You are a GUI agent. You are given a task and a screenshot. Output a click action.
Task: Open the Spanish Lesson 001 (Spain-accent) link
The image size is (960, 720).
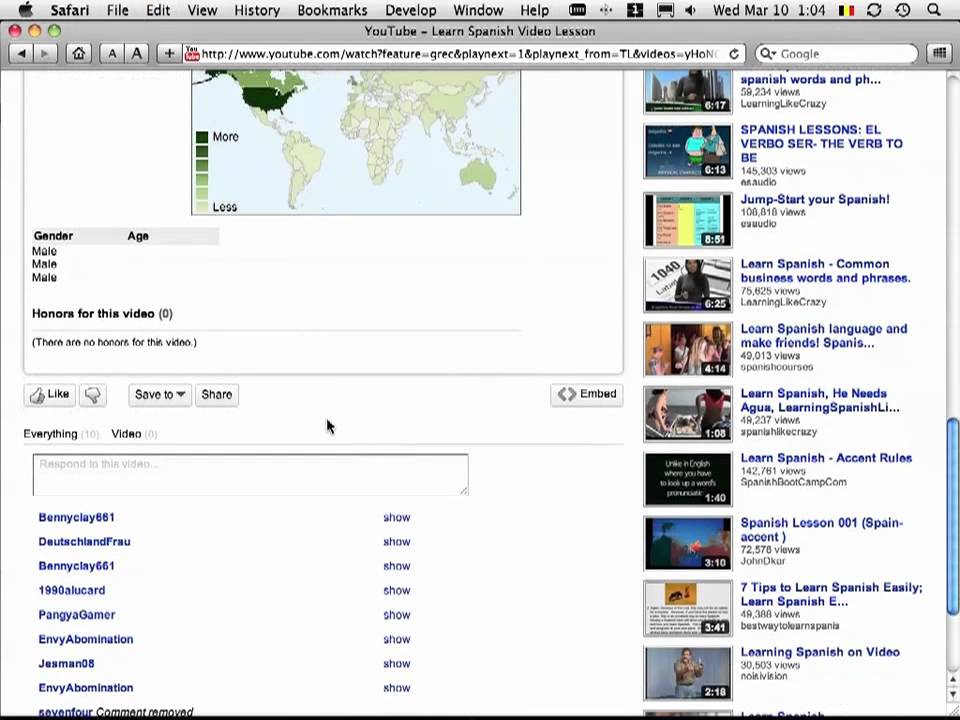[x=822, y=530]
